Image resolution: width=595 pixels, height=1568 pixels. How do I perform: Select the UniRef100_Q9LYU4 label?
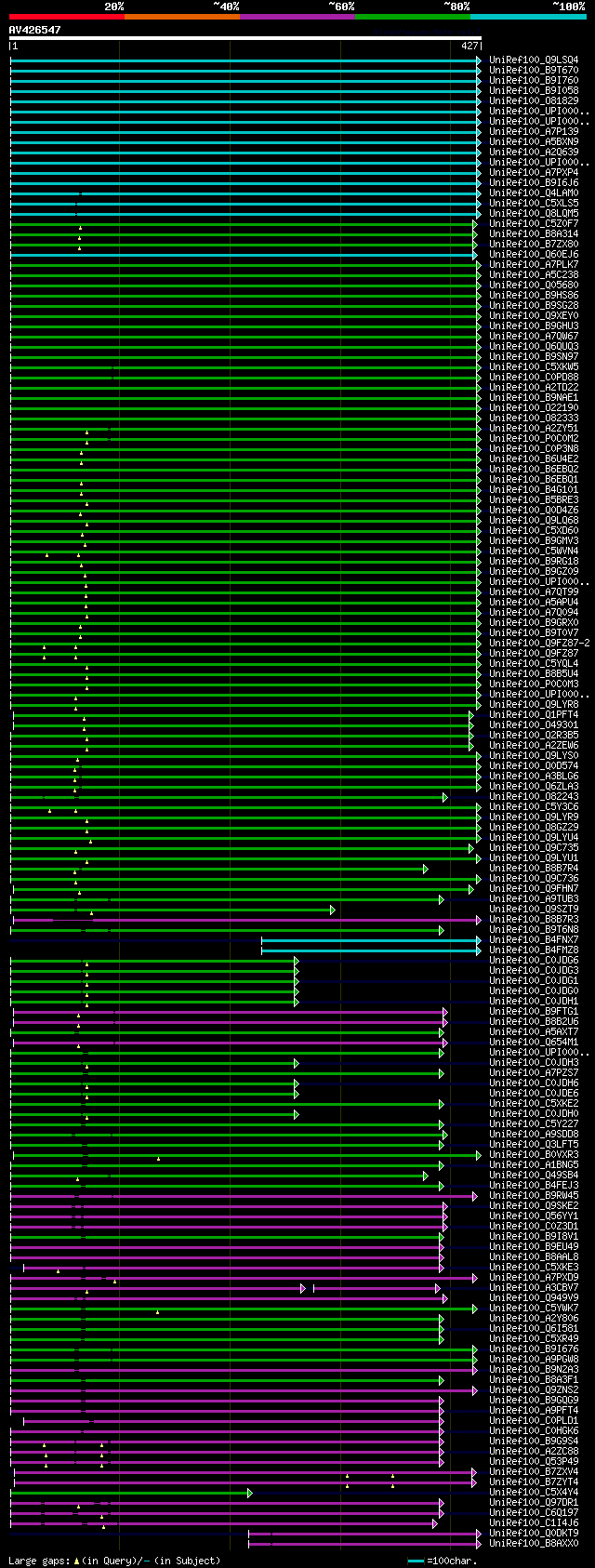[x=534, y=837]
